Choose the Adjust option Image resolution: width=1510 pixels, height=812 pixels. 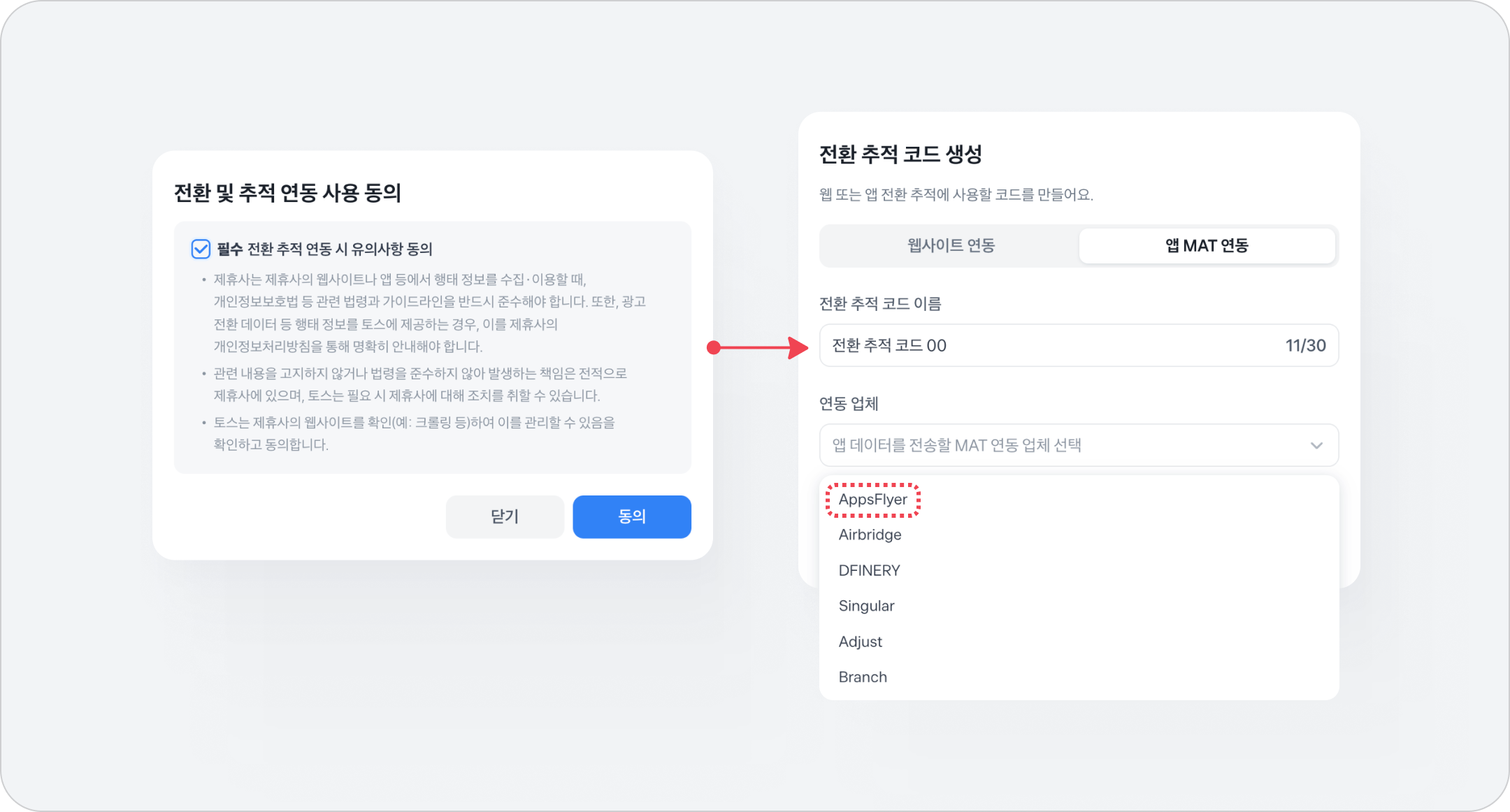(x=860, y=641)
